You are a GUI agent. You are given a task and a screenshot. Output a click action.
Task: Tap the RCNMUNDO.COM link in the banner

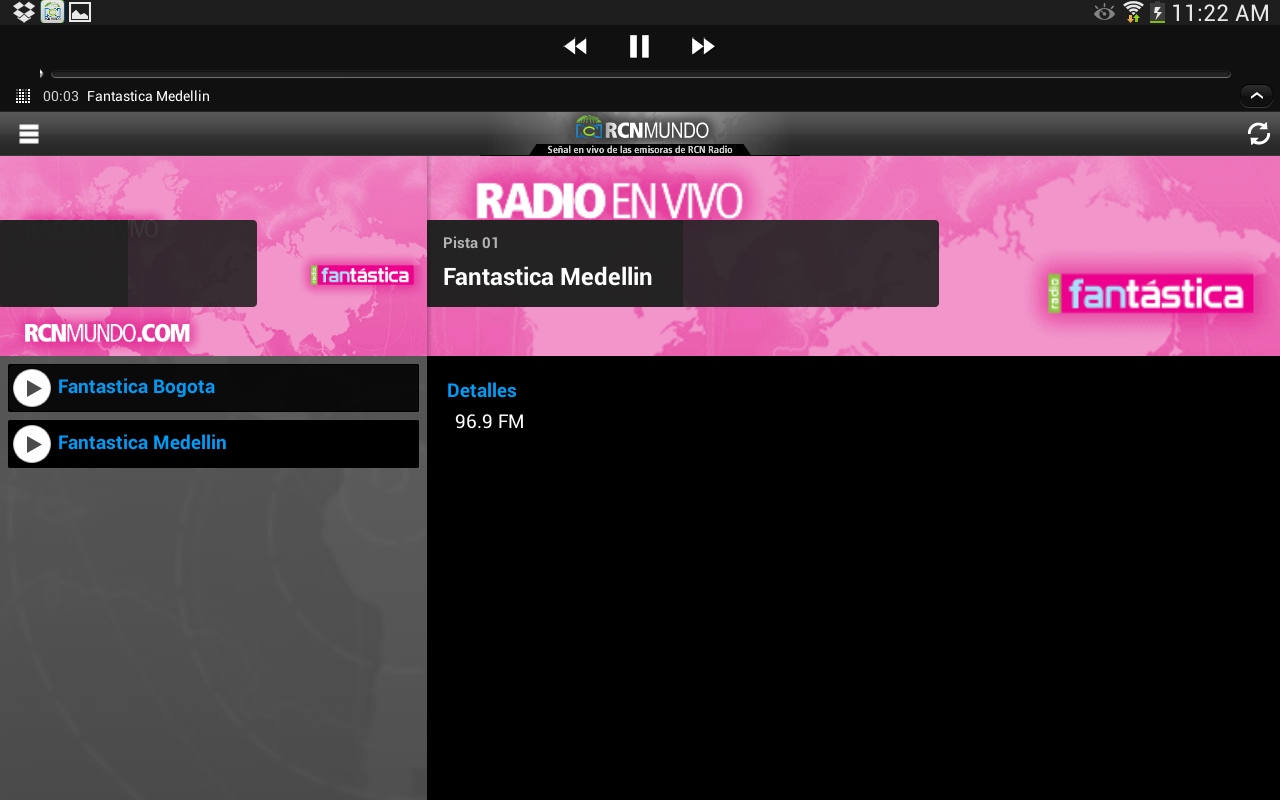(107, 333)
